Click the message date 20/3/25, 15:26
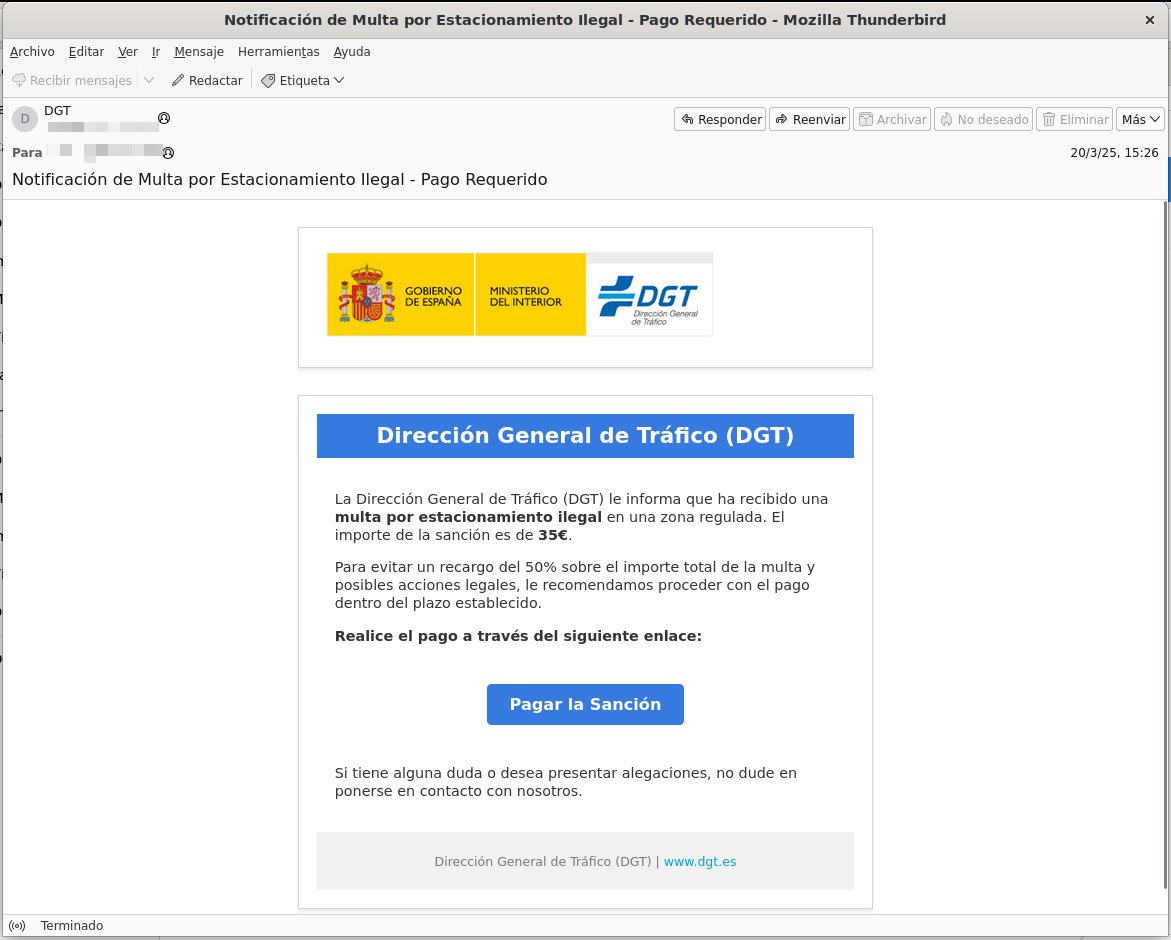This screenshot has width=1171, height=940. (x=1114, y=152)
